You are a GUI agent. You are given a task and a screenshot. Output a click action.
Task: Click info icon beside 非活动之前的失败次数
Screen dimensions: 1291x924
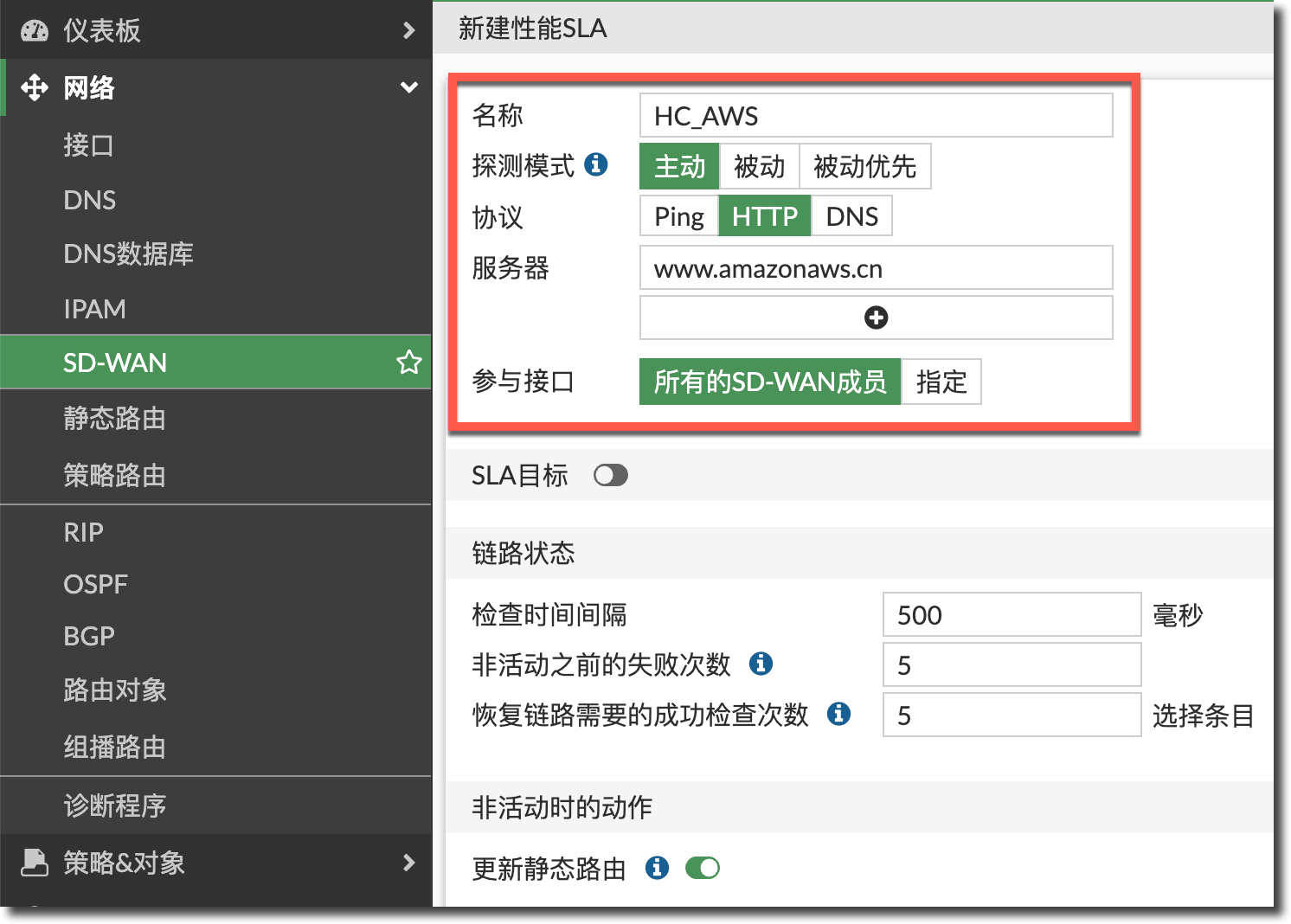point(761,664)
